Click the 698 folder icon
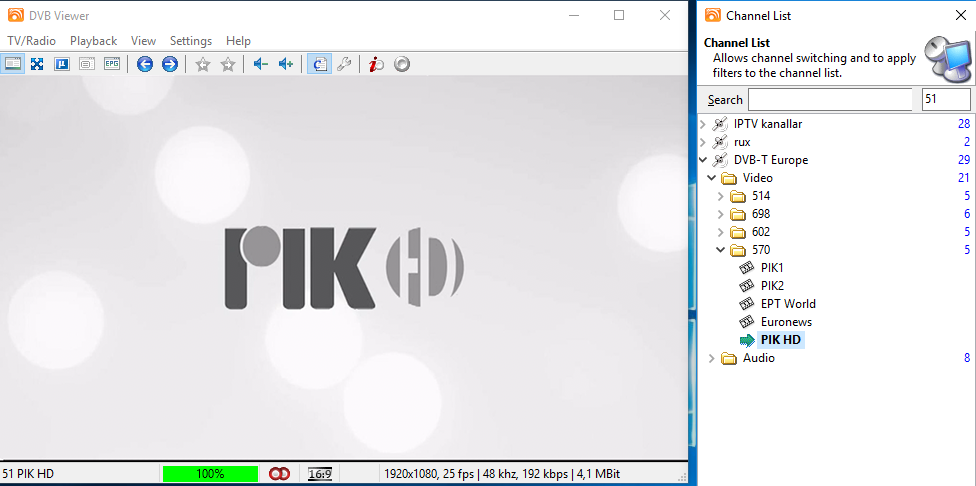Image resolution: width=976 pixels, height=486 pixels. [x=738, y=215]
